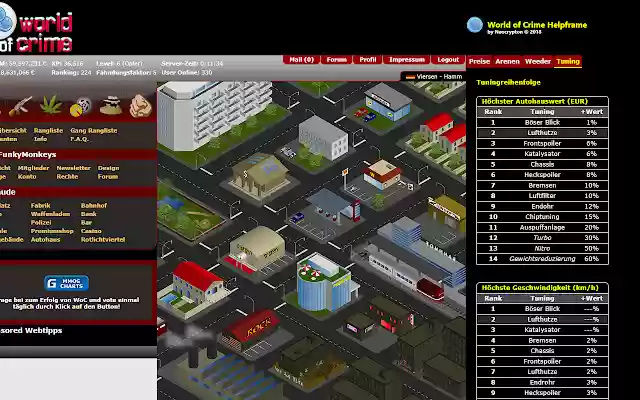Open the Forum from top bar

(x=336, y=60)
